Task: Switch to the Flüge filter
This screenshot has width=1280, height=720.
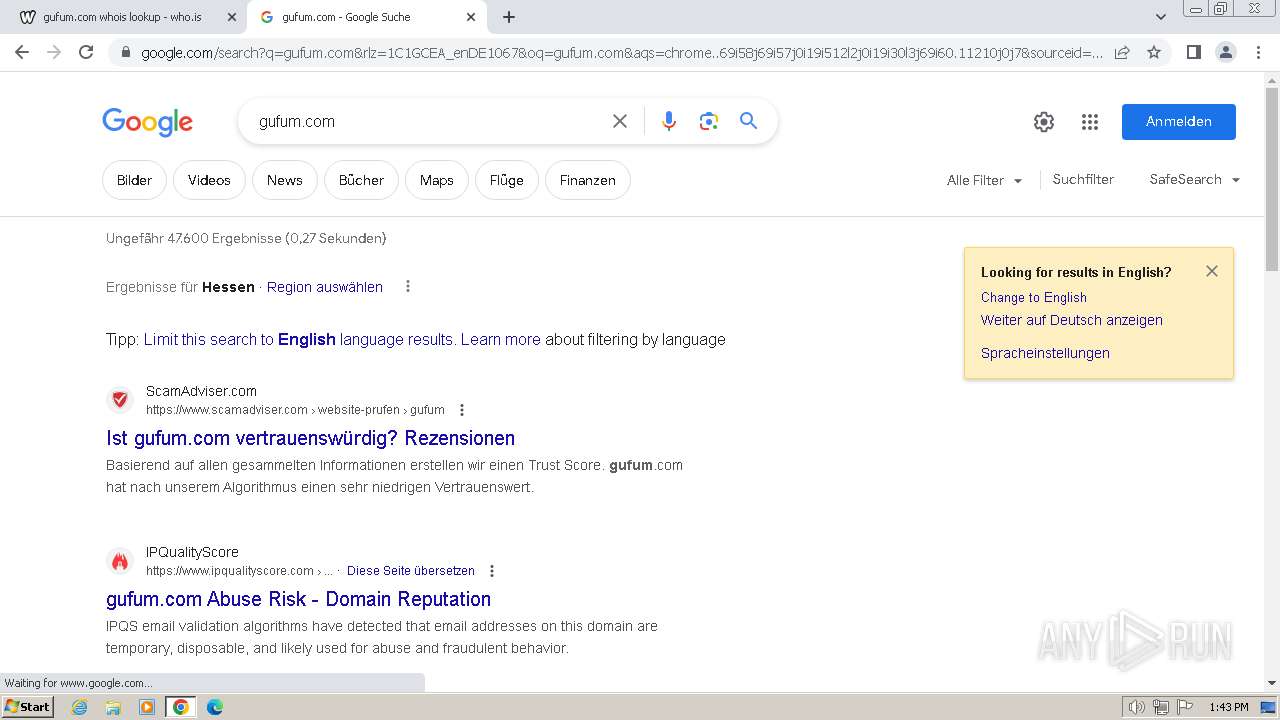Action: 507,180
